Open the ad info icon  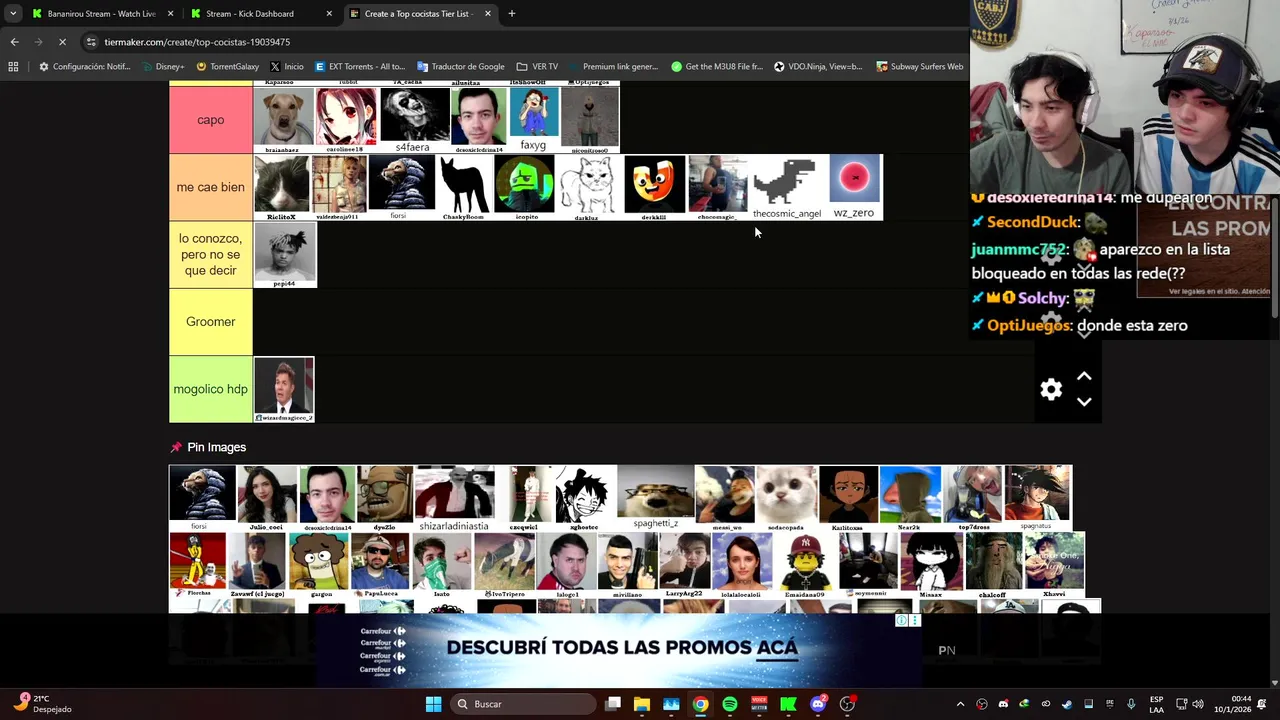pos(901,621)
